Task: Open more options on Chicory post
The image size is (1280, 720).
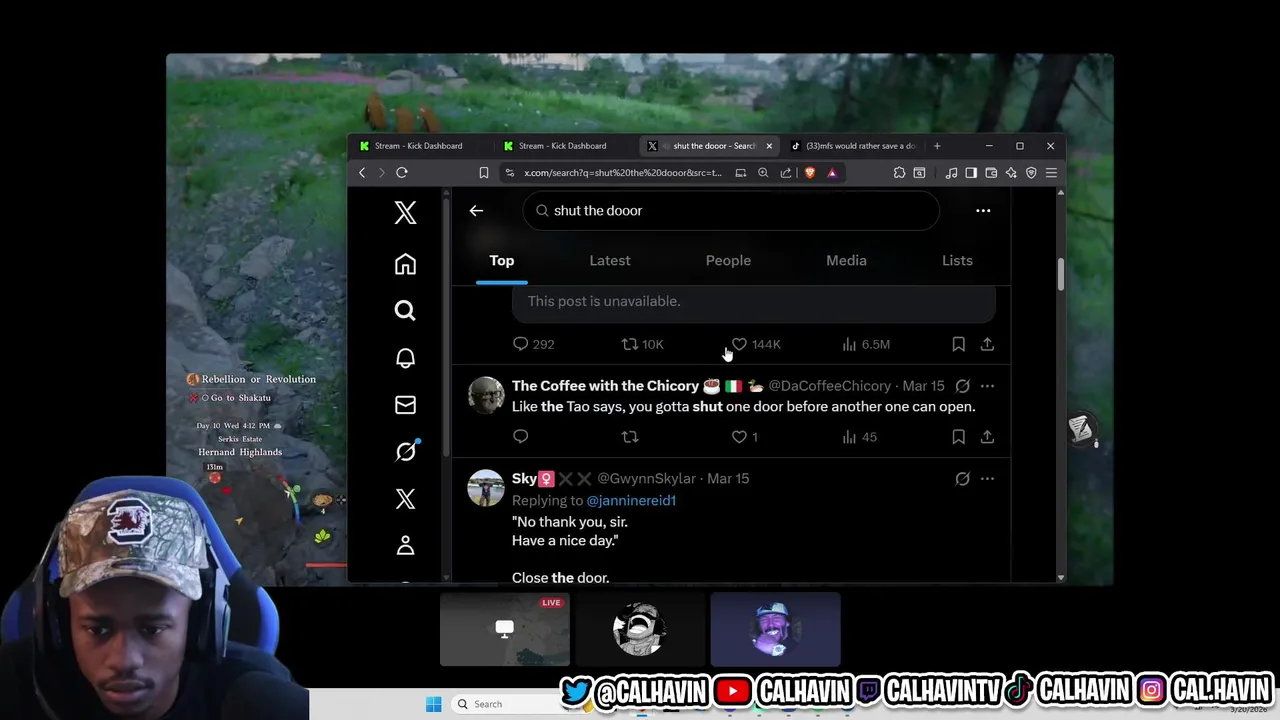Action: point(987,386)
